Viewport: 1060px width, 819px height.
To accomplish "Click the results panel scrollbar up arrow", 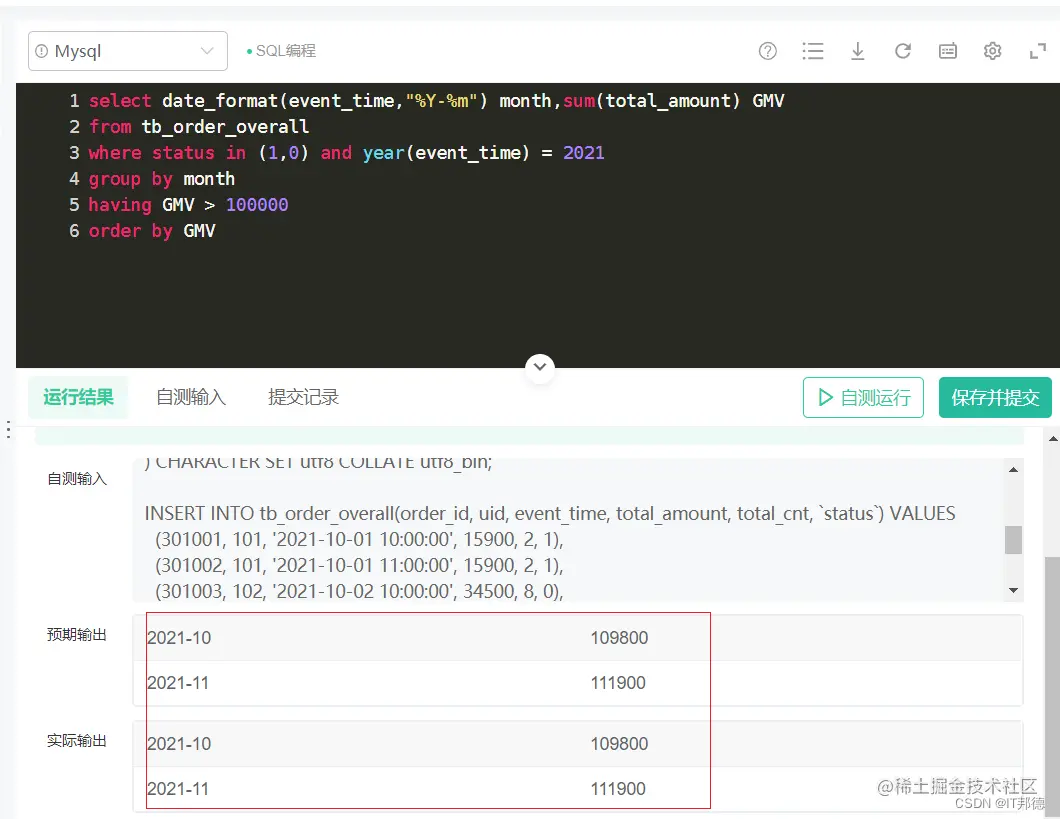I will pyautogui.click(x=1053, y=439).
